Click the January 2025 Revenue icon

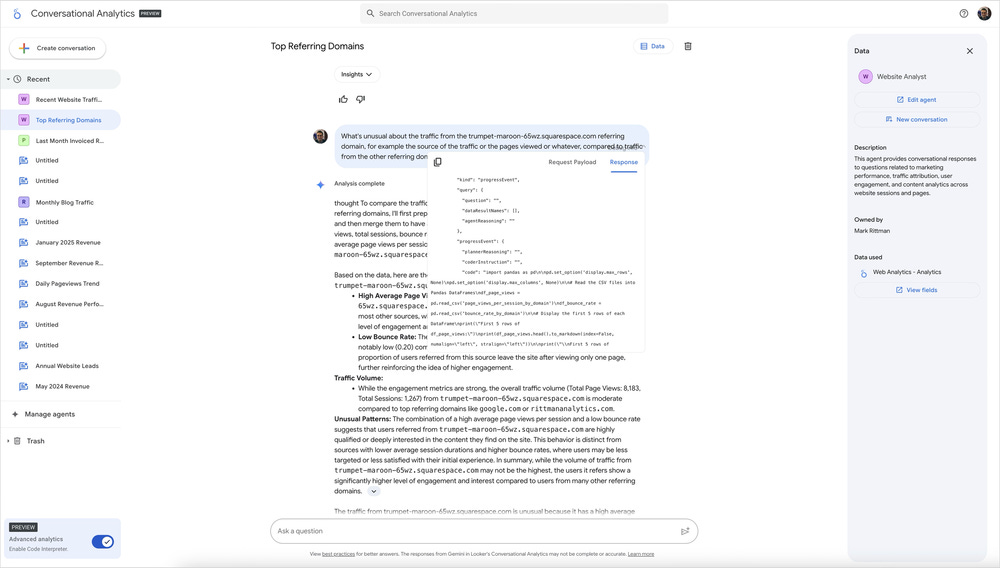click(24, 243)
